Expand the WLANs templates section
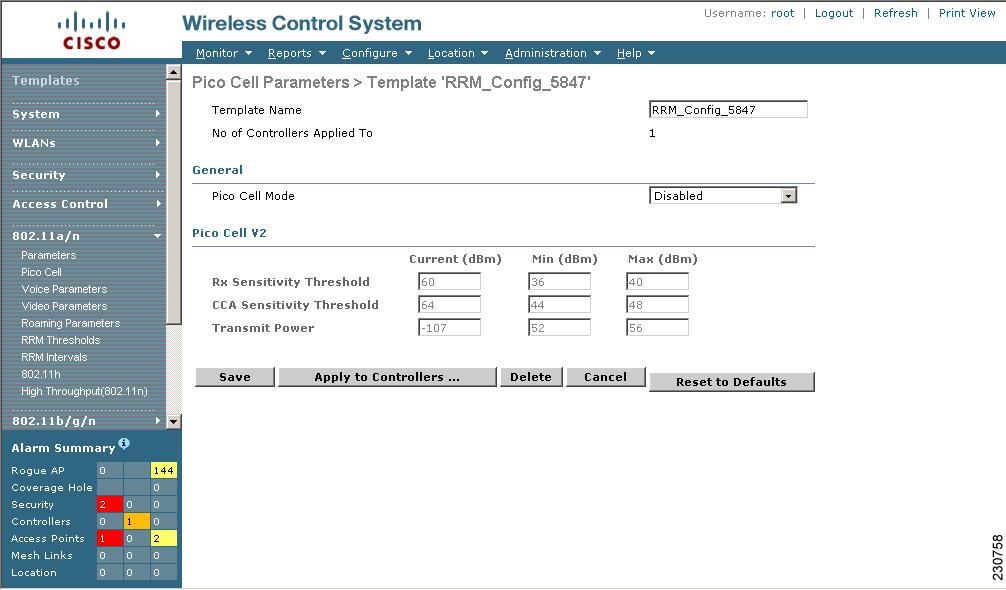This screenshot has height=590, width=1006. (86, 142)
